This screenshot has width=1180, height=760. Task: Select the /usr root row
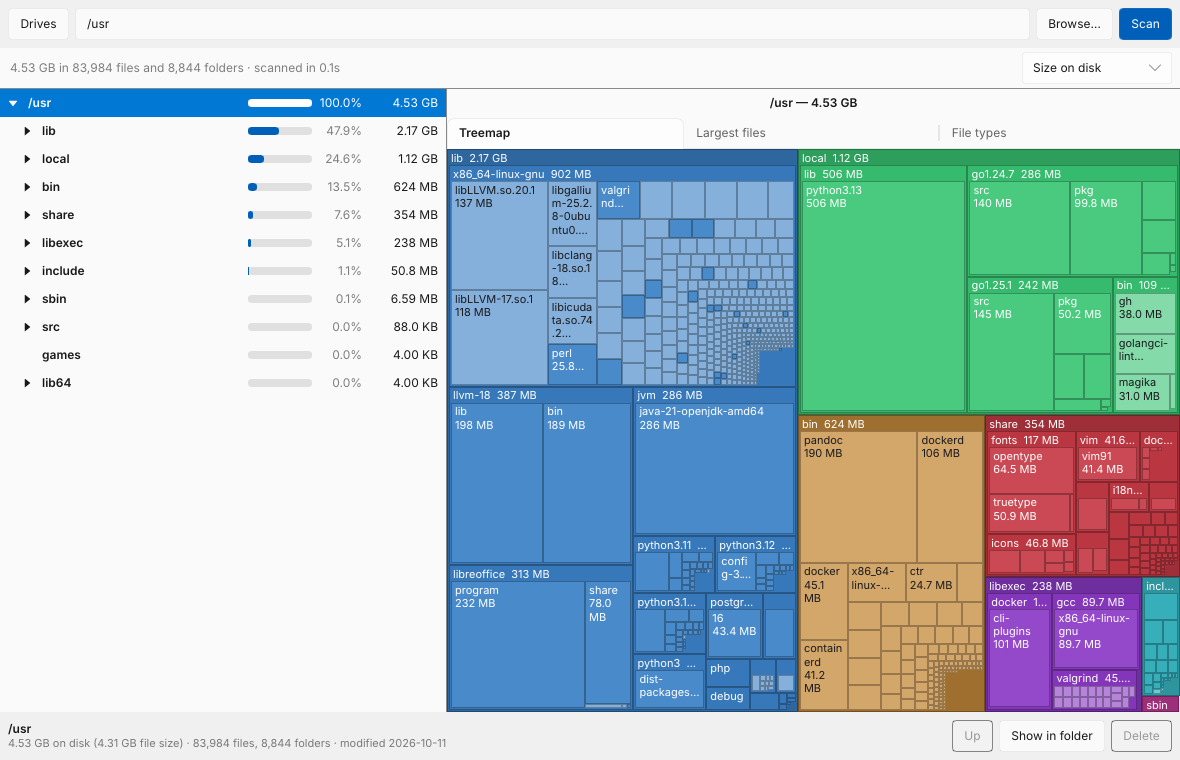tap(224, 103)
